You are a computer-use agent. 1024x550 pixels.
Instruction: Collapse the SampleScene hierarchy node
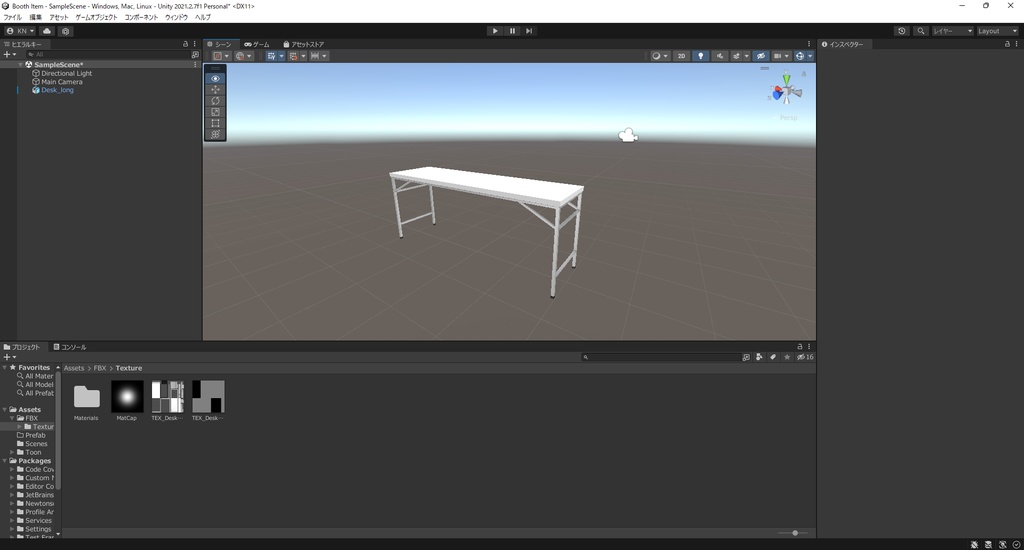(x=21, y=65)
